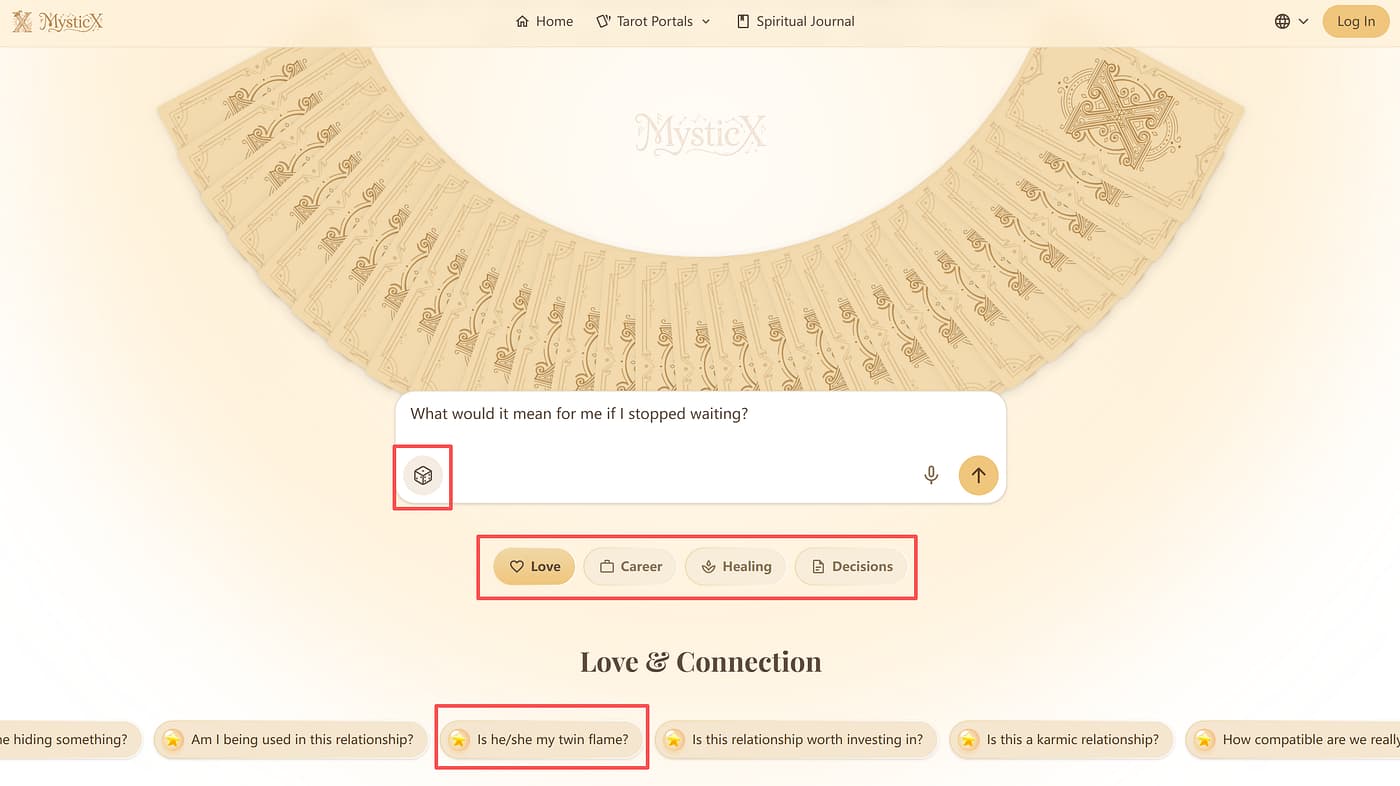Open the Spiritual Journal page
Viewport: 1400px width, 786px height.
(x=795, y=21)
